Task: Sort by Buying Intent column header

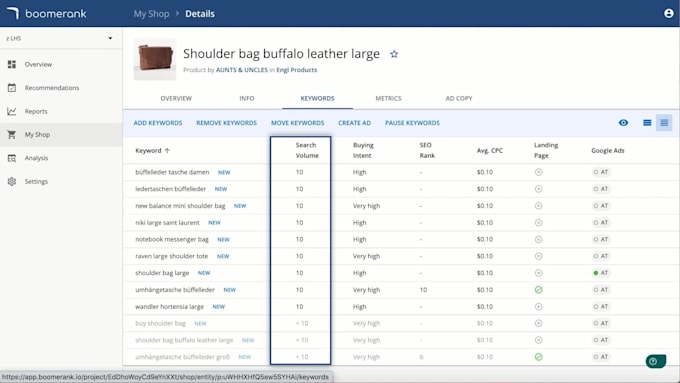Action: pyautogui.click(x=363, y=150)
